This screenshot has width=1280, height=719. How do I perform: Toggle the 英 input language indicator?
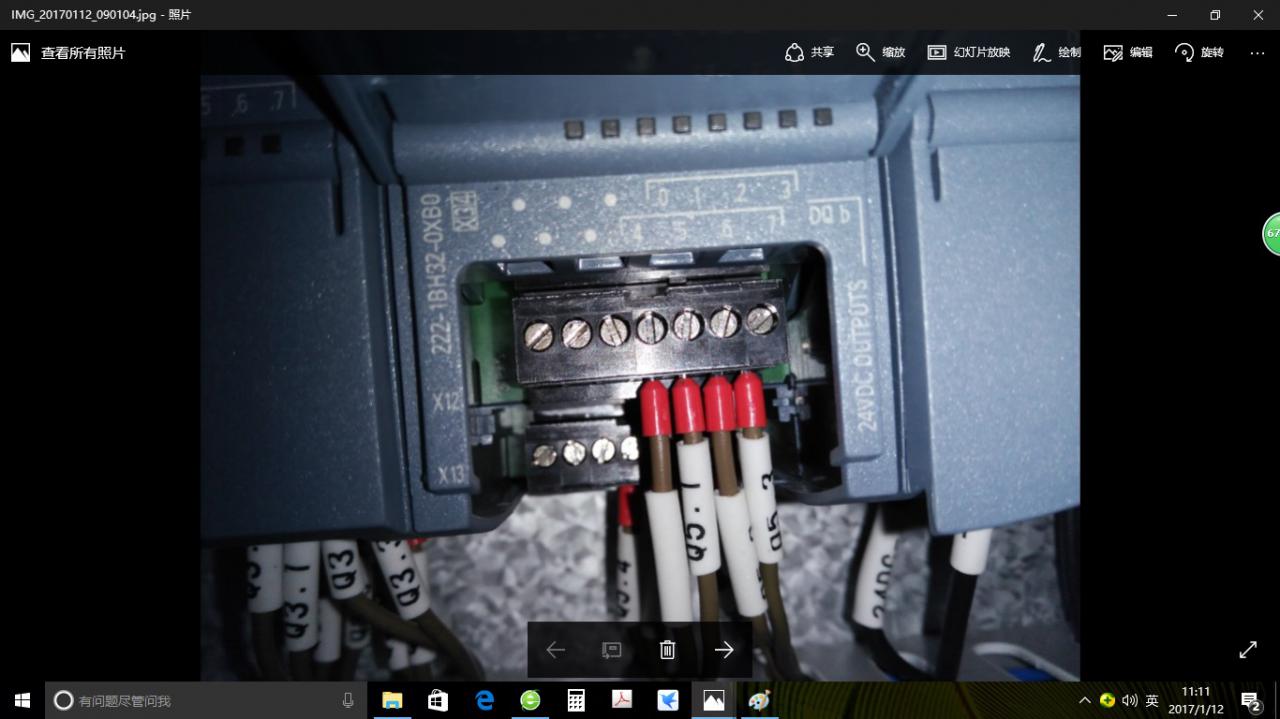1152,701
